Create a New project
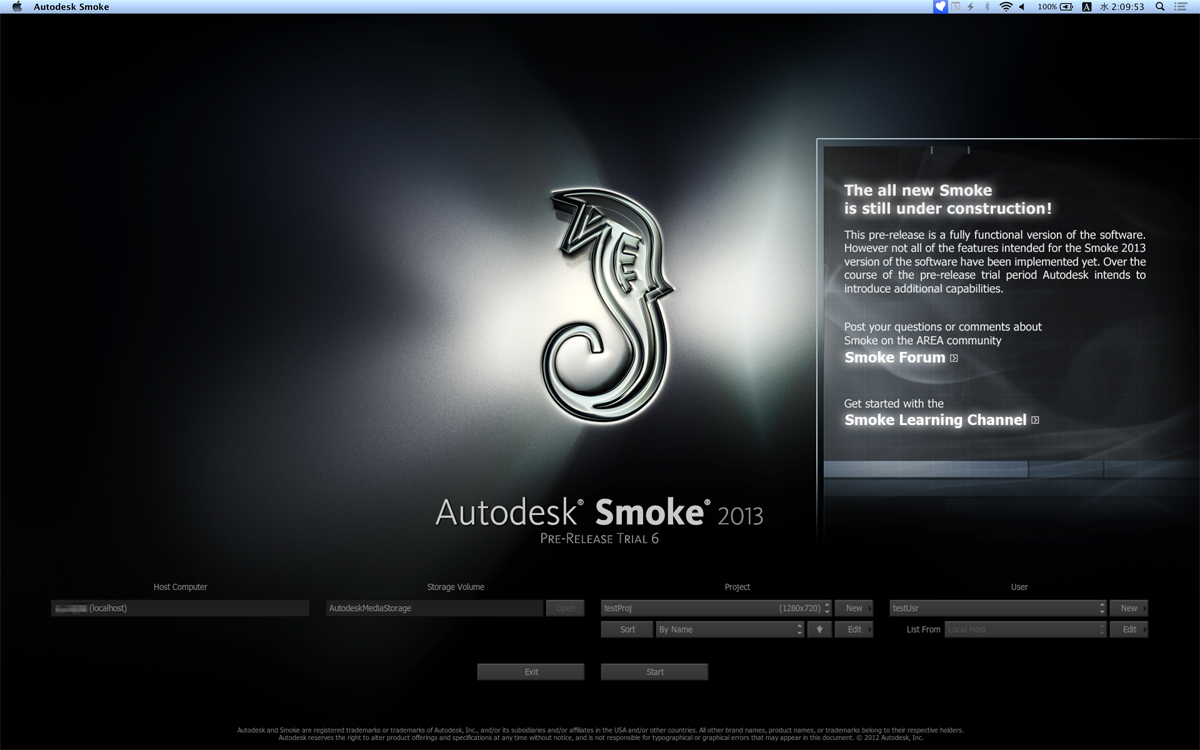This screenshot has height=750, width=1200. (855, 607)
